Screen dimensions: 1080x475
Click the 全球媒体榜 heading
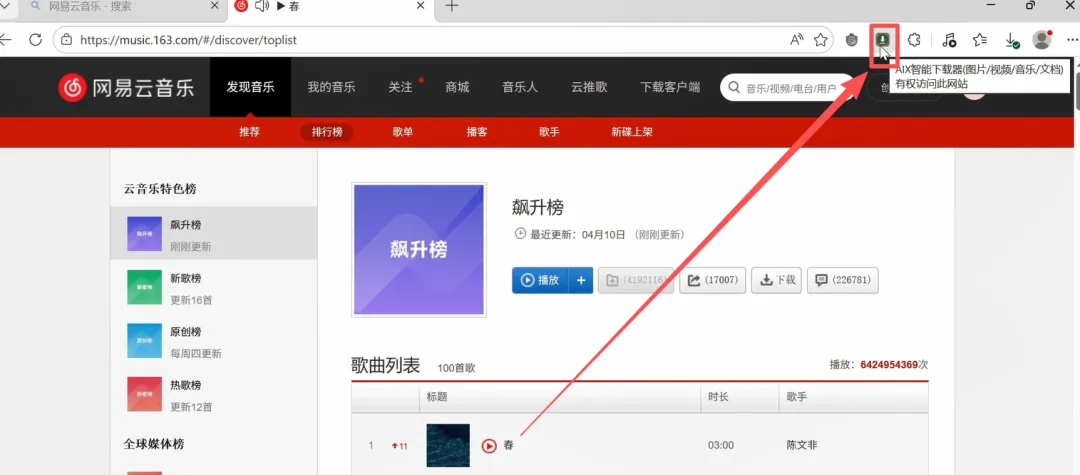[x=154, y=444]
